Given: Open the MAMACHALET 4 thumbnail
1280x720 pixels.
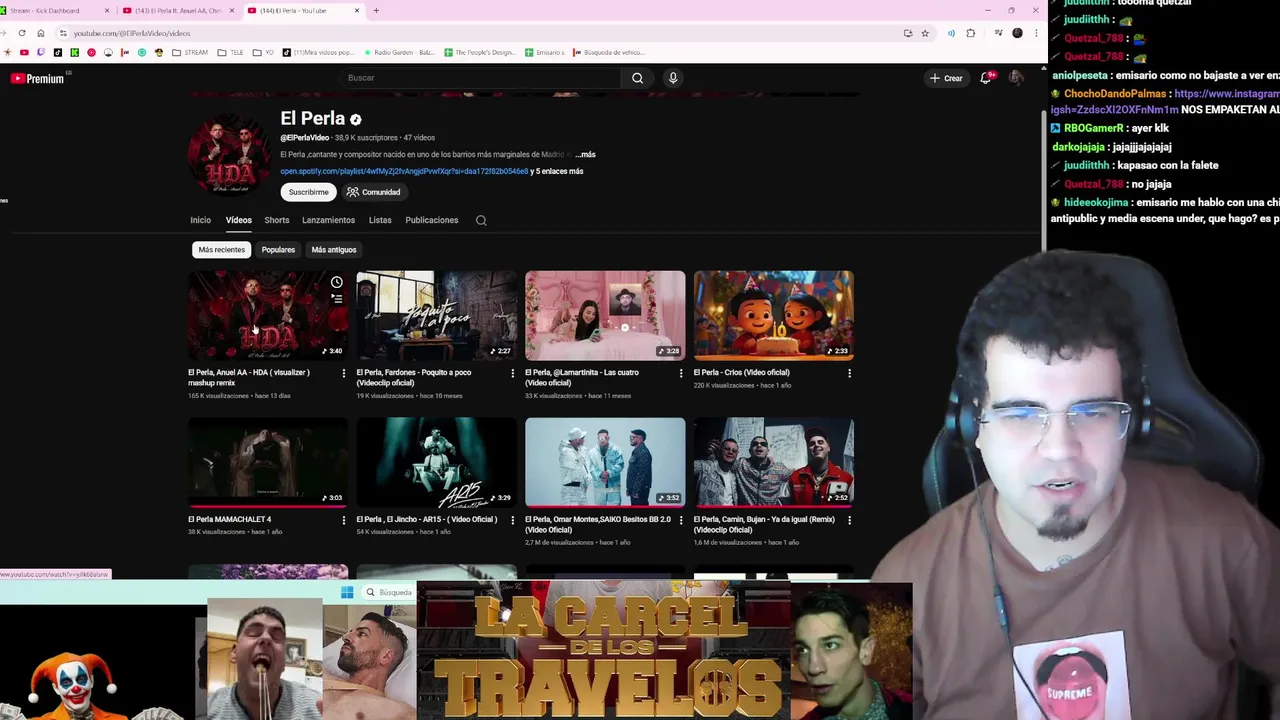Looking at the screenshot, I should (x=268, y=462).
